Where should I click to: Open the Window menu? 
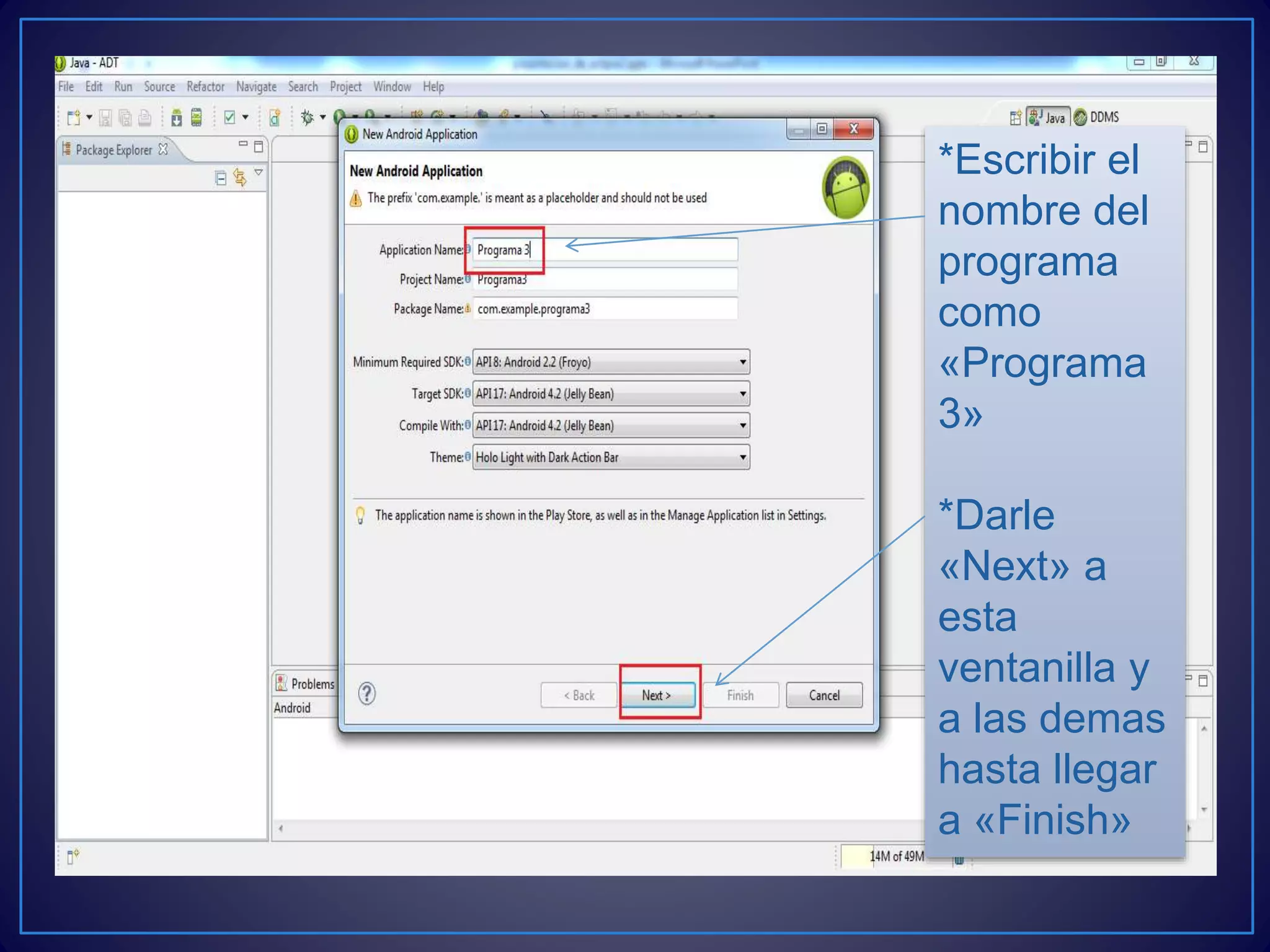point(392,87)
